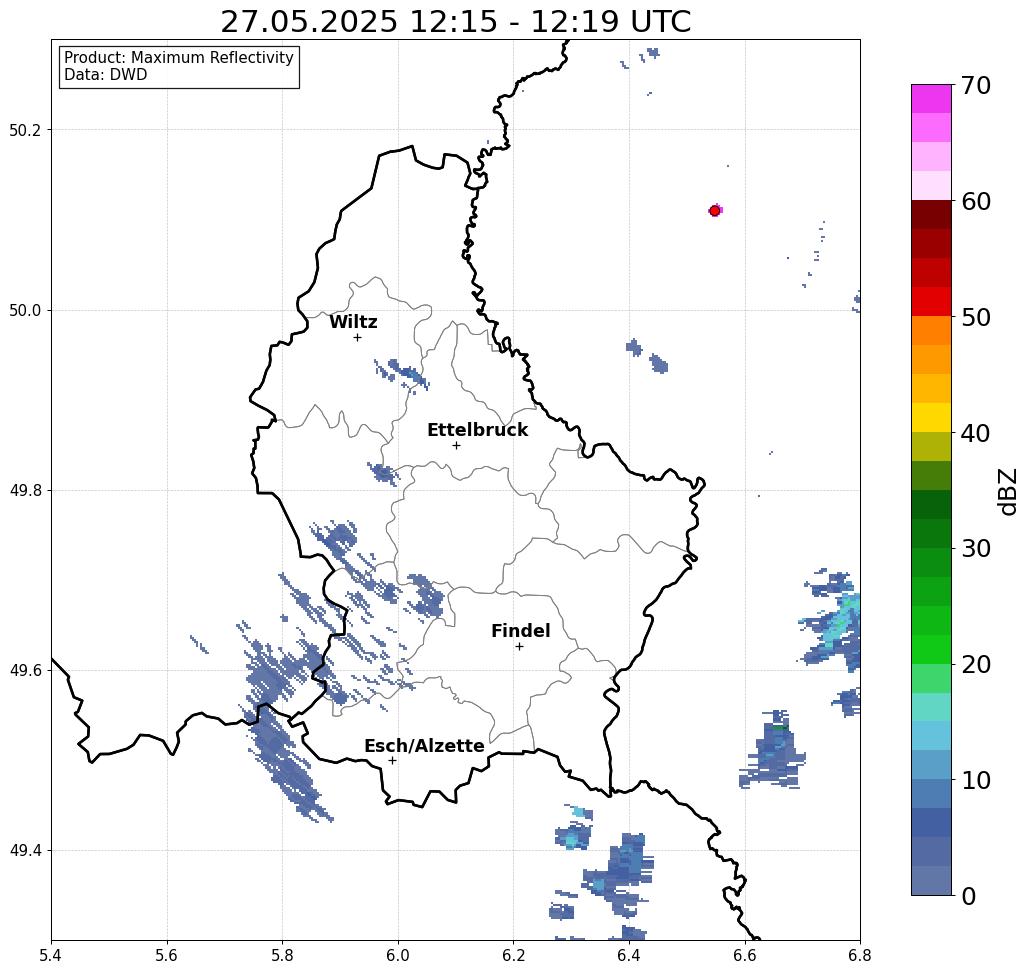Click the plot title with date and time
This screenshot has height=973, width=1029.
pyautogui.click(x=455, y=21)
